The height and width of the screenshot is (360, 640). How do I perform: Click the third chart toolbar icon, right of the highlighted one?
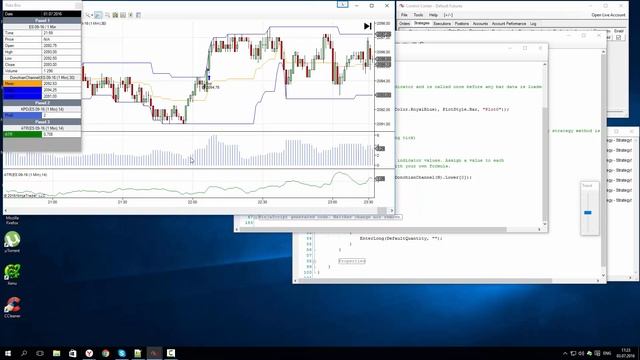tap(107, 15)
